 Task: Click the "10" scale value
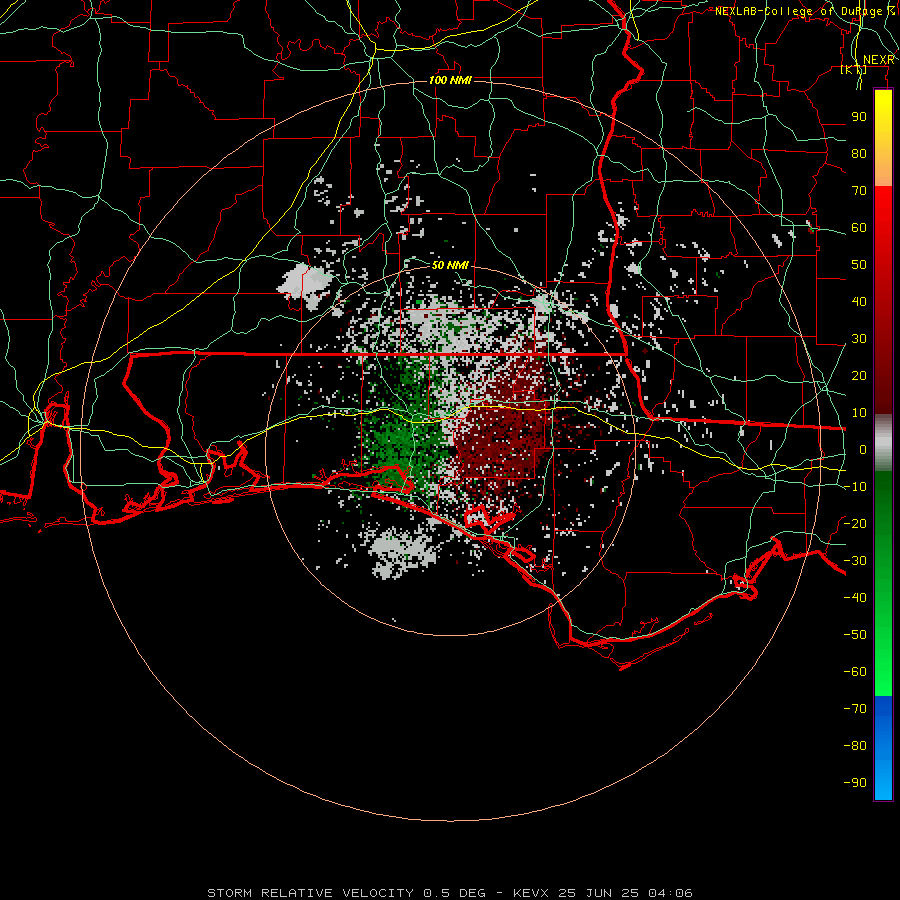point(859,413)
